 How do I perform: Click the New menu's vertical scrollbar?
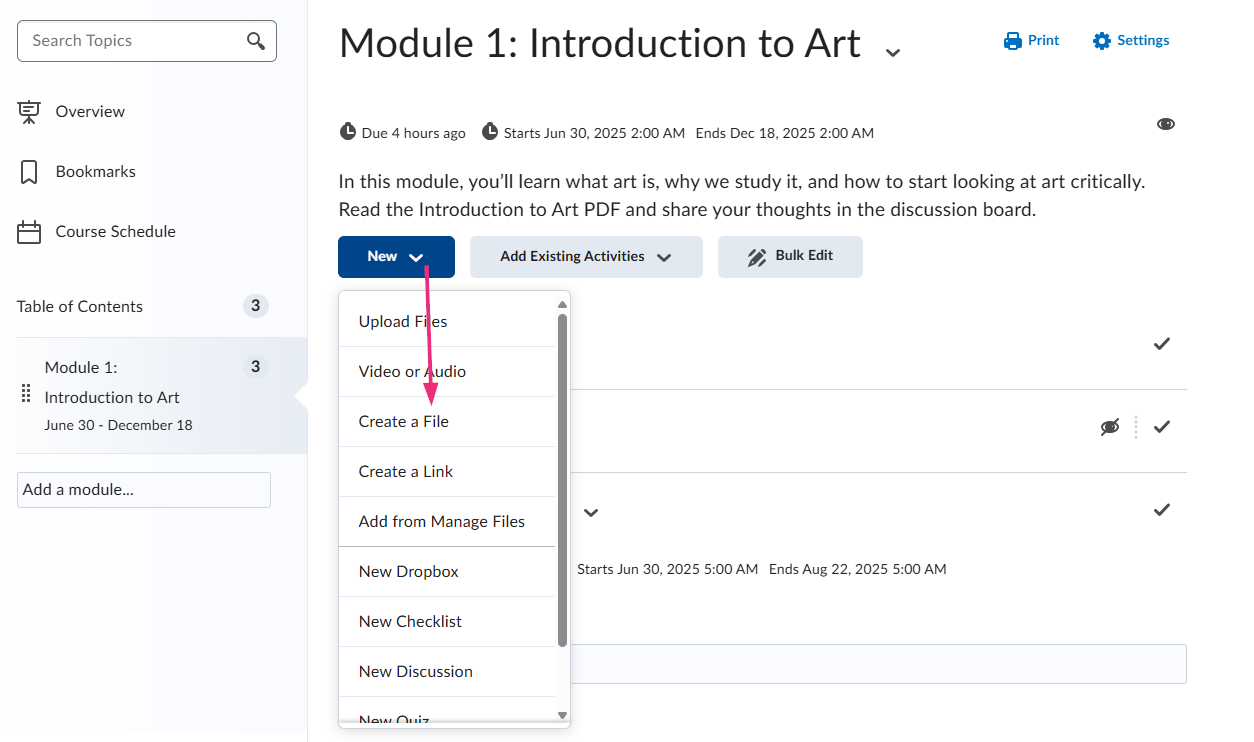[562, 480]
